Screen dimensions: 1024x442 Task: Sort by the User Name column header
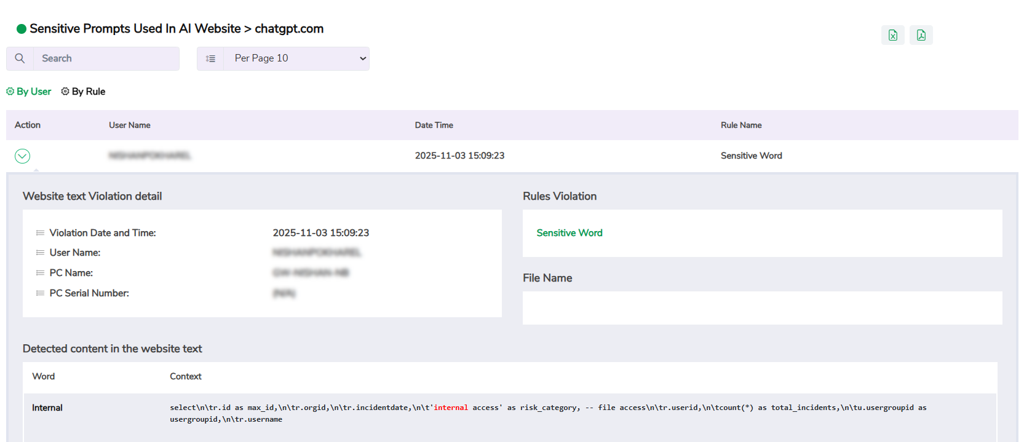click(130, 125)
